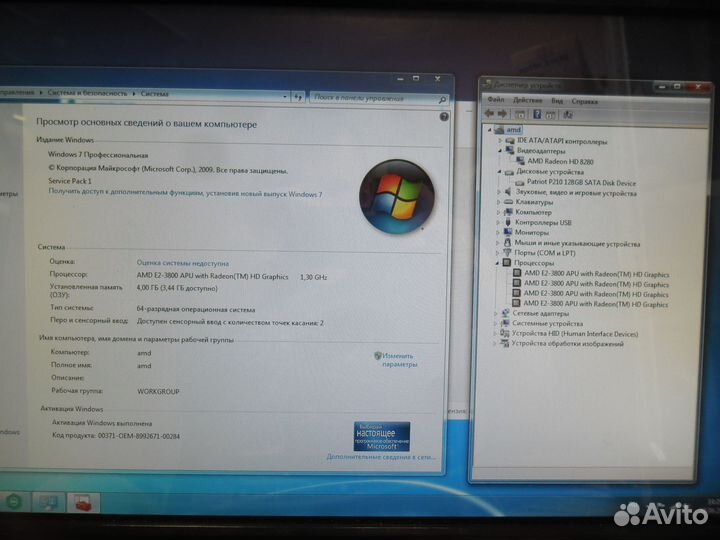The width and height of the screenshot is (720, 540).
Task: Click Система и безопасность breadcrumb
Action: click(87, 93)
